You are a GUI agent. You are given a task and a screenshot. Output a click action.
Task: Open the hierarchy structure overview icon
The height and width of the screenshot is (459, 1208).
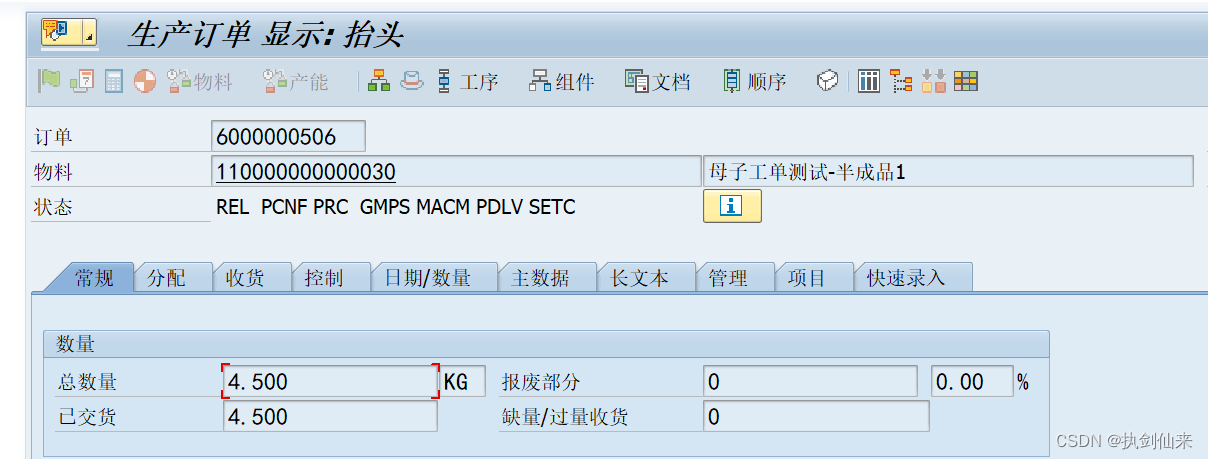[x=379, y=81]
